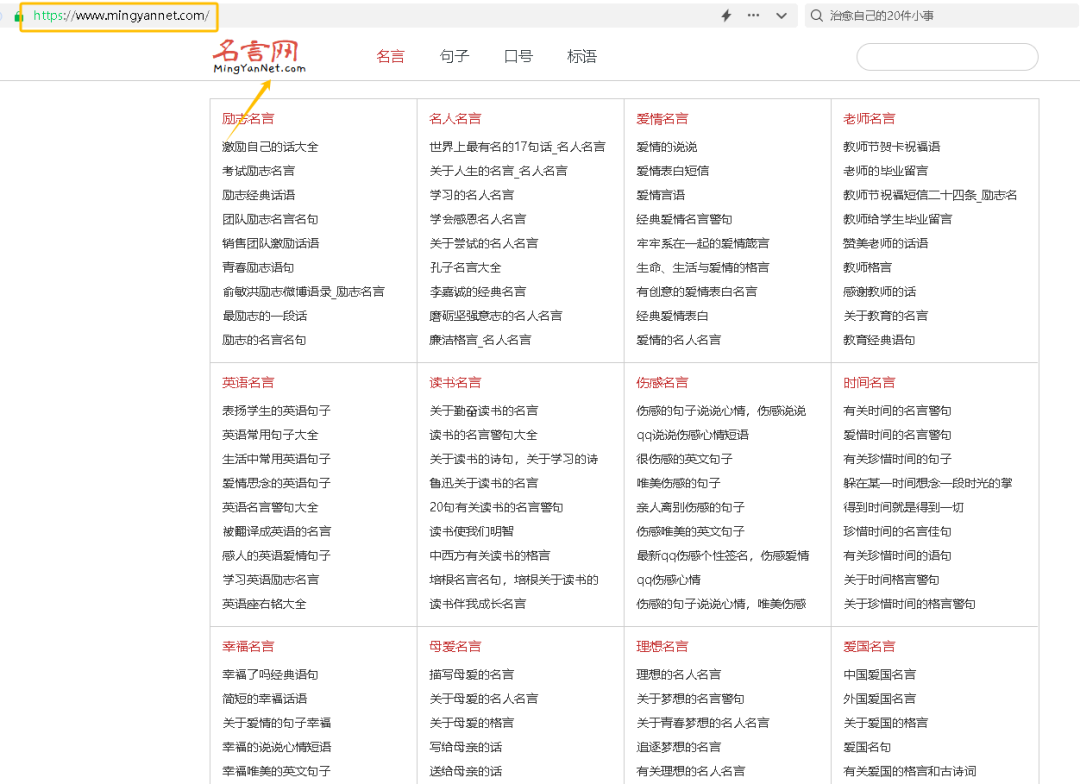The width and height of the screenshot is (1080, 784).
Task: Open the 爱情的说说 link
Action: tap(667, 147)
